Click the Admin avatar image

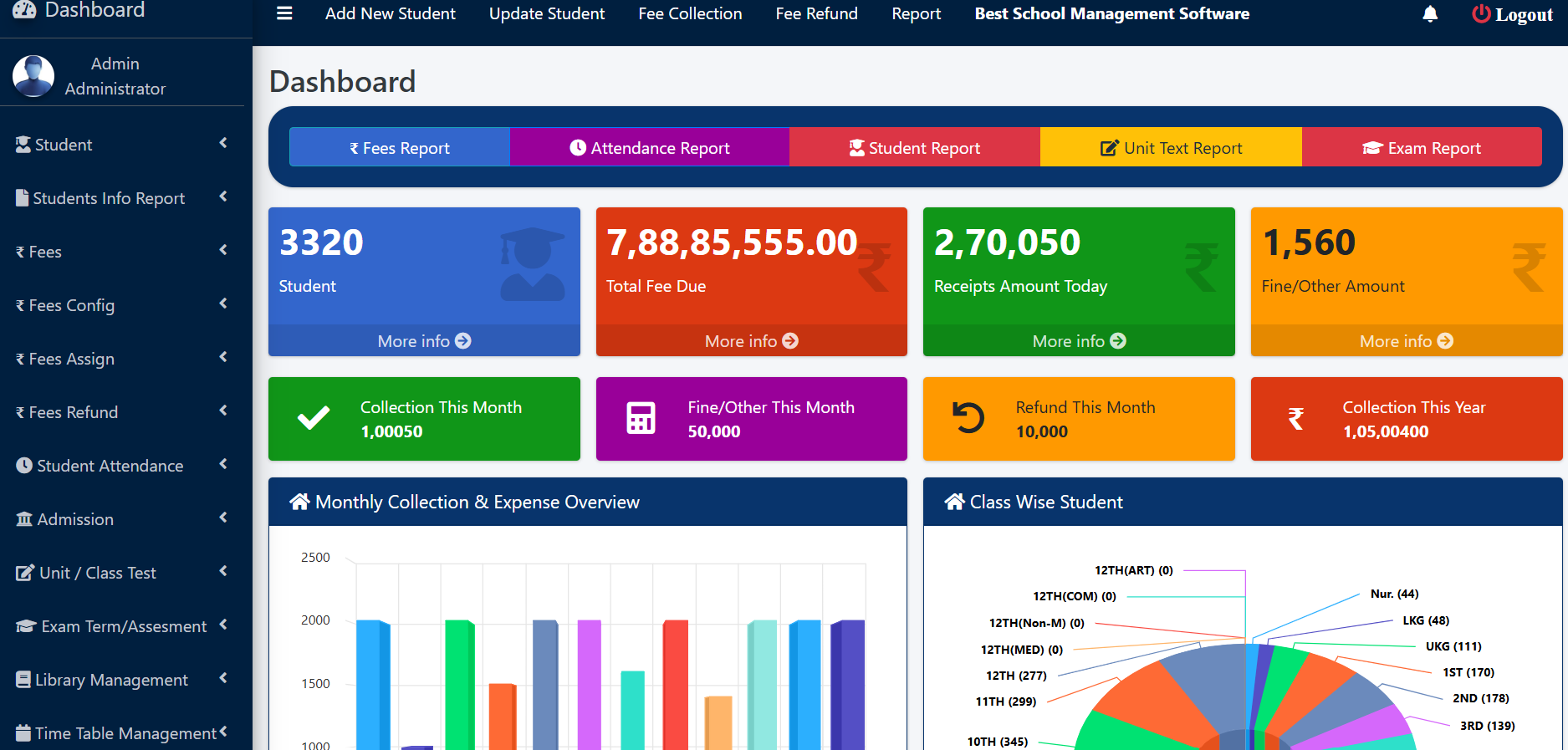(33, 76)
